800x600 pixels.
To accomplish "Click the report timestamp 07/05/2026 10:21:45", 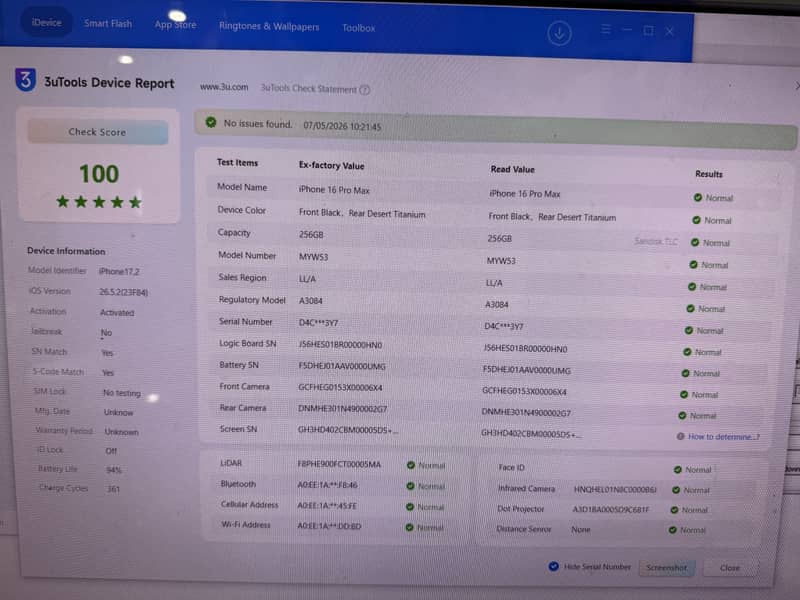I will tap(342, 126).
